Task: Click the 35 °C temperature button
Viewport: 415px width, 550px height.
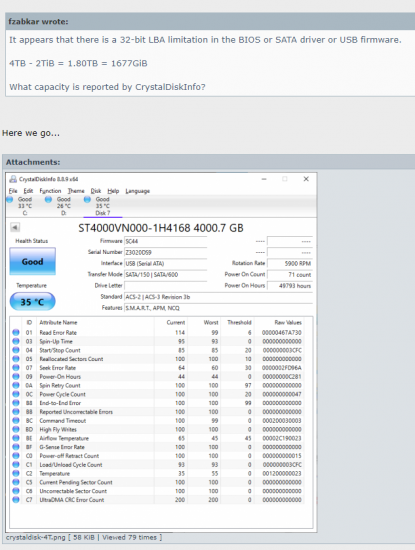Action: click(32, 302)
